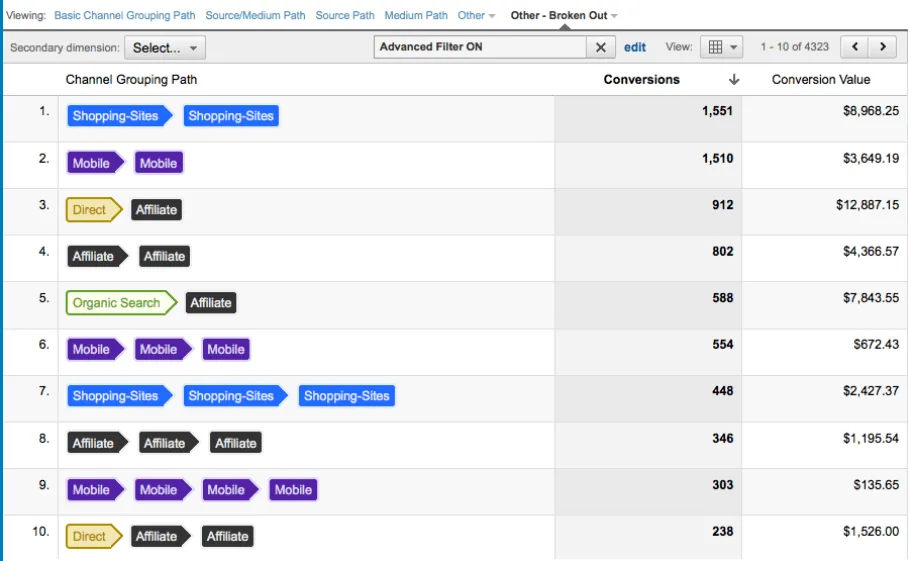Click fourth Mobile tag in row 9
This screenshot has height=561, width=910.
click(x=293, y=490)
